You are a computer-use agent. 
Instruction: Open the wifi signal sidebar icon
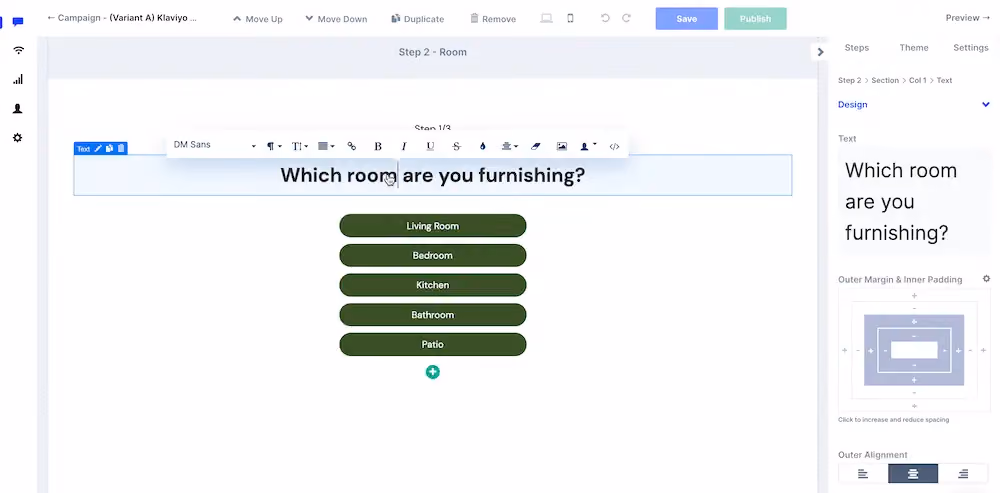[x=18, y=50]
